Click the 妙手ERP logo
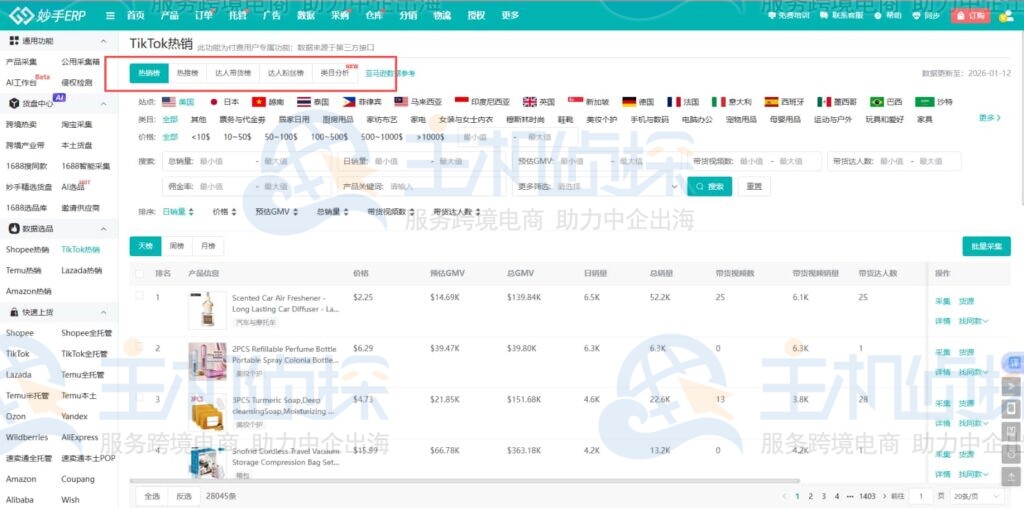The height and width of the screenshot is (508, 1024). [x=50, y=16]
